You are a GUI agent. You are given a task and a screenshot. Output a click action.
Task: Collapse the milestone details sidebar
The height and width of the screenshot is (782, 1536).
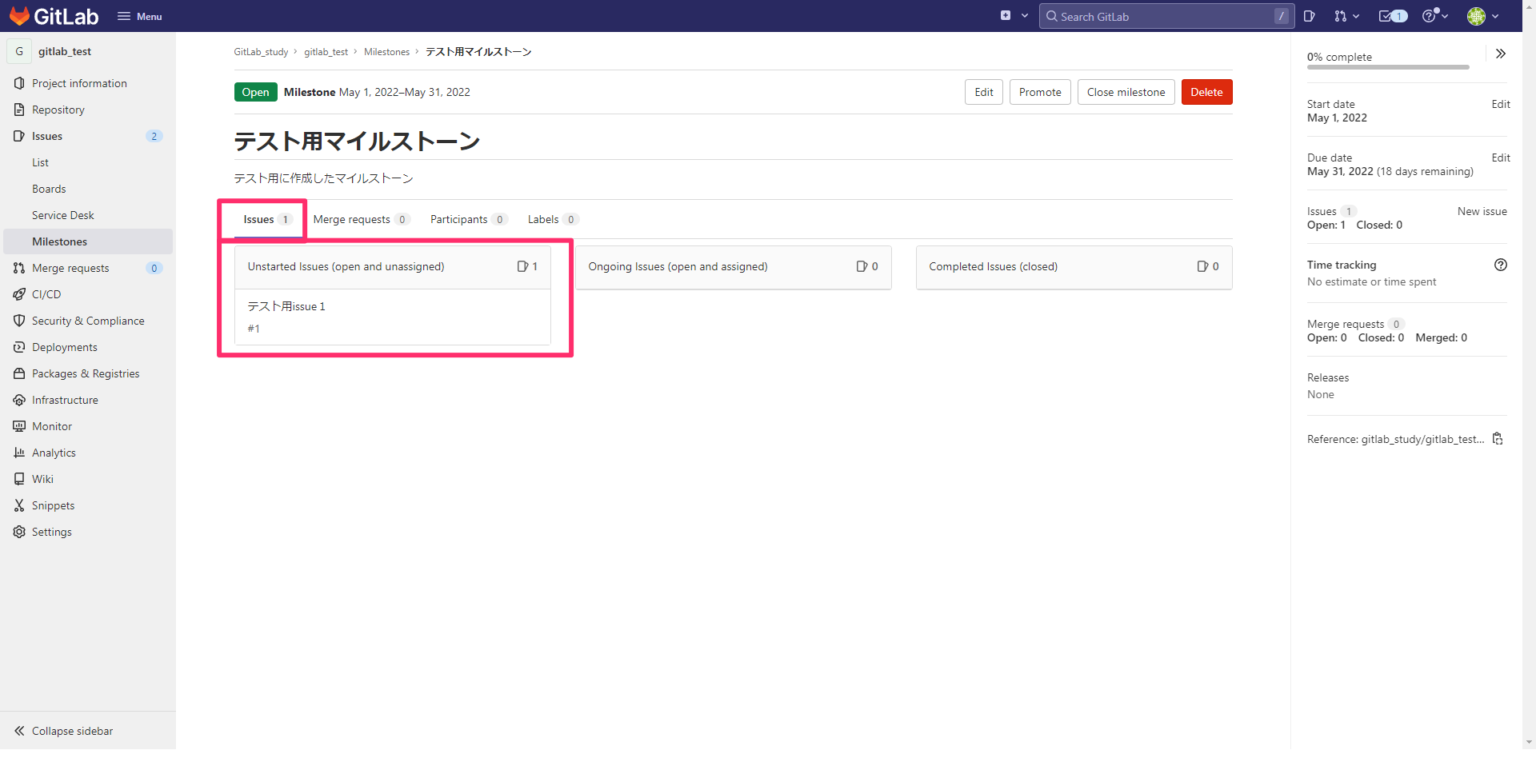click(1500, 53)
